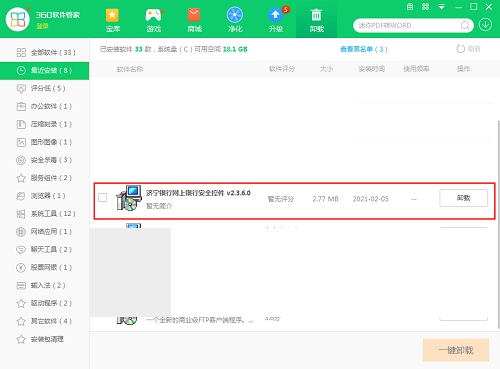The width and height of the screenshot is (500, 369).
Task: Click the 图形图像 picture icon
Action: (21, 142)
